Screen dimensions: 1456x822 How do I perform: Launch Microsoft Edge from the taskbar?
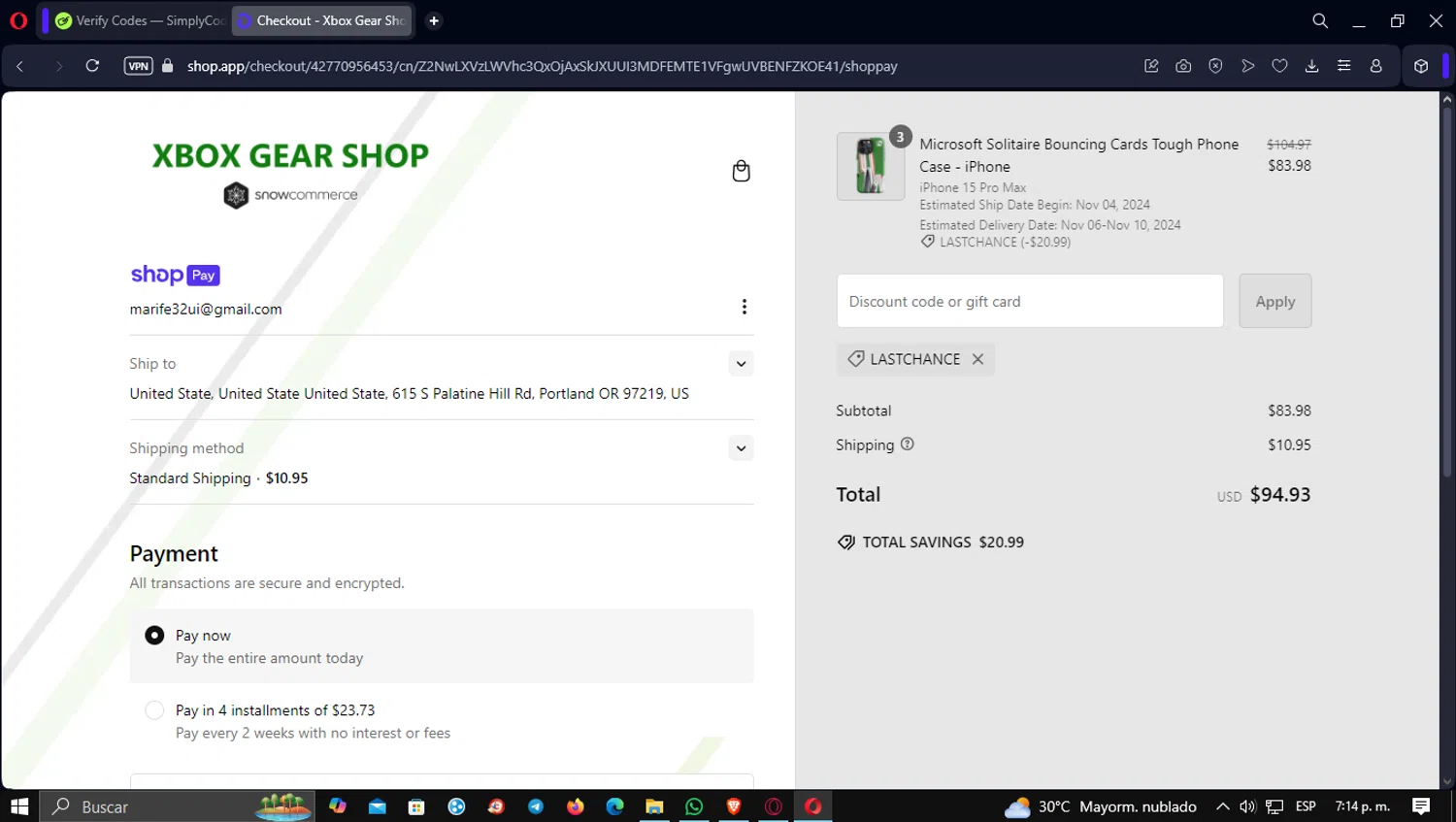click(614, 806)
